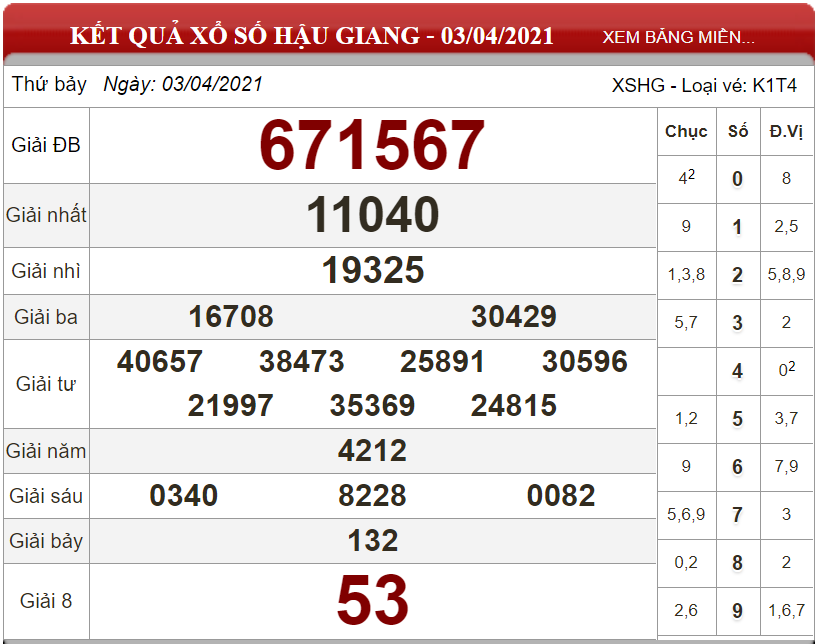This screenshot has width=820, height=644.
Task: Click digit 6 in the Số column
Action: [737, 467]
